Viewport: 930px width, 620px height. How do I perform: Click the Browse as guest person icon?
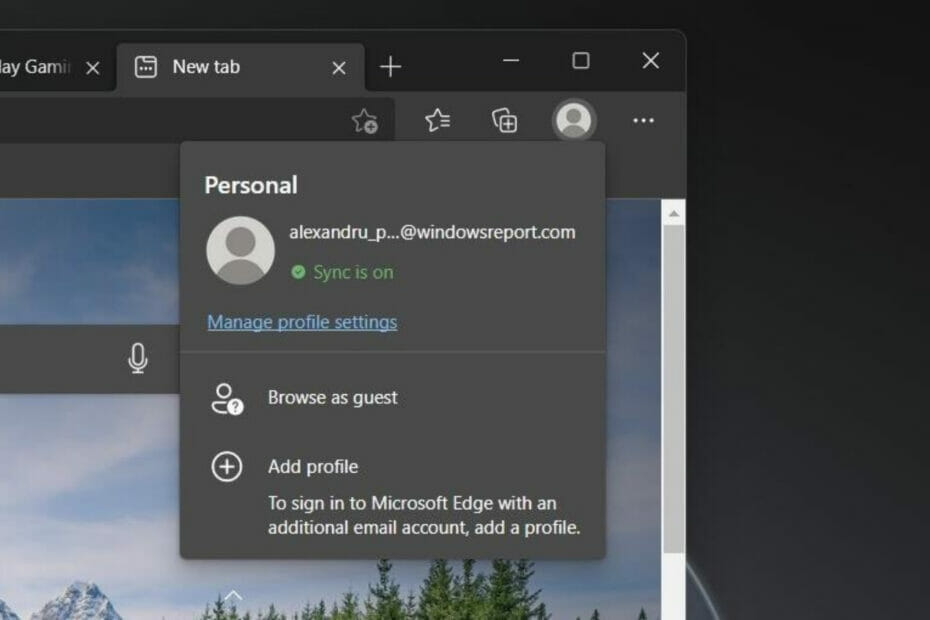pyautogui.click(x=227, y=399)
